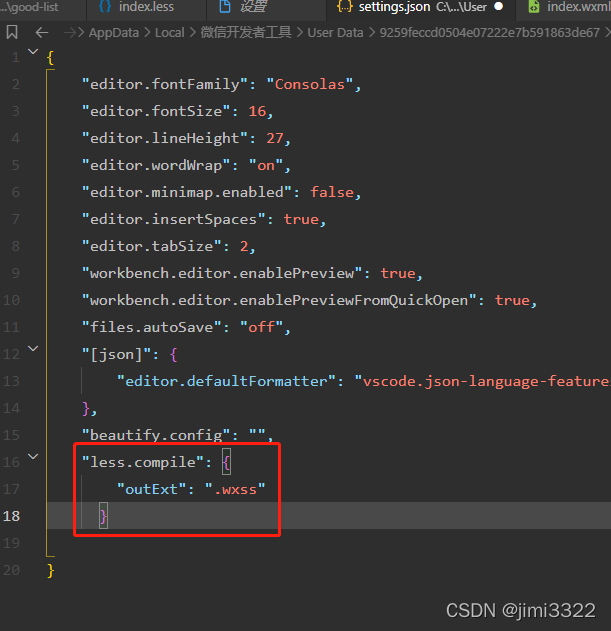Click the lineHeight value 27
The width and height of the screenshot is (611, 631).
[x=275, y=138]
